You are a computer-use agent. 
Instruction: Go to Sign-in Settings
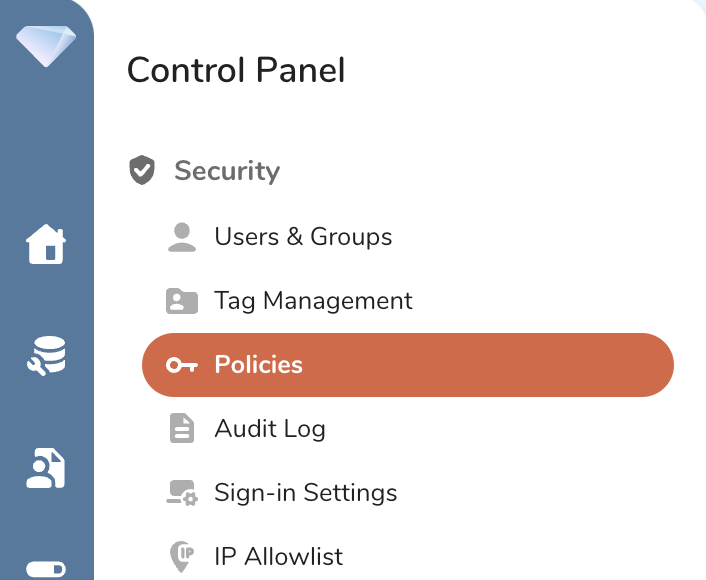pyautogui.click(x=305, y=493)
